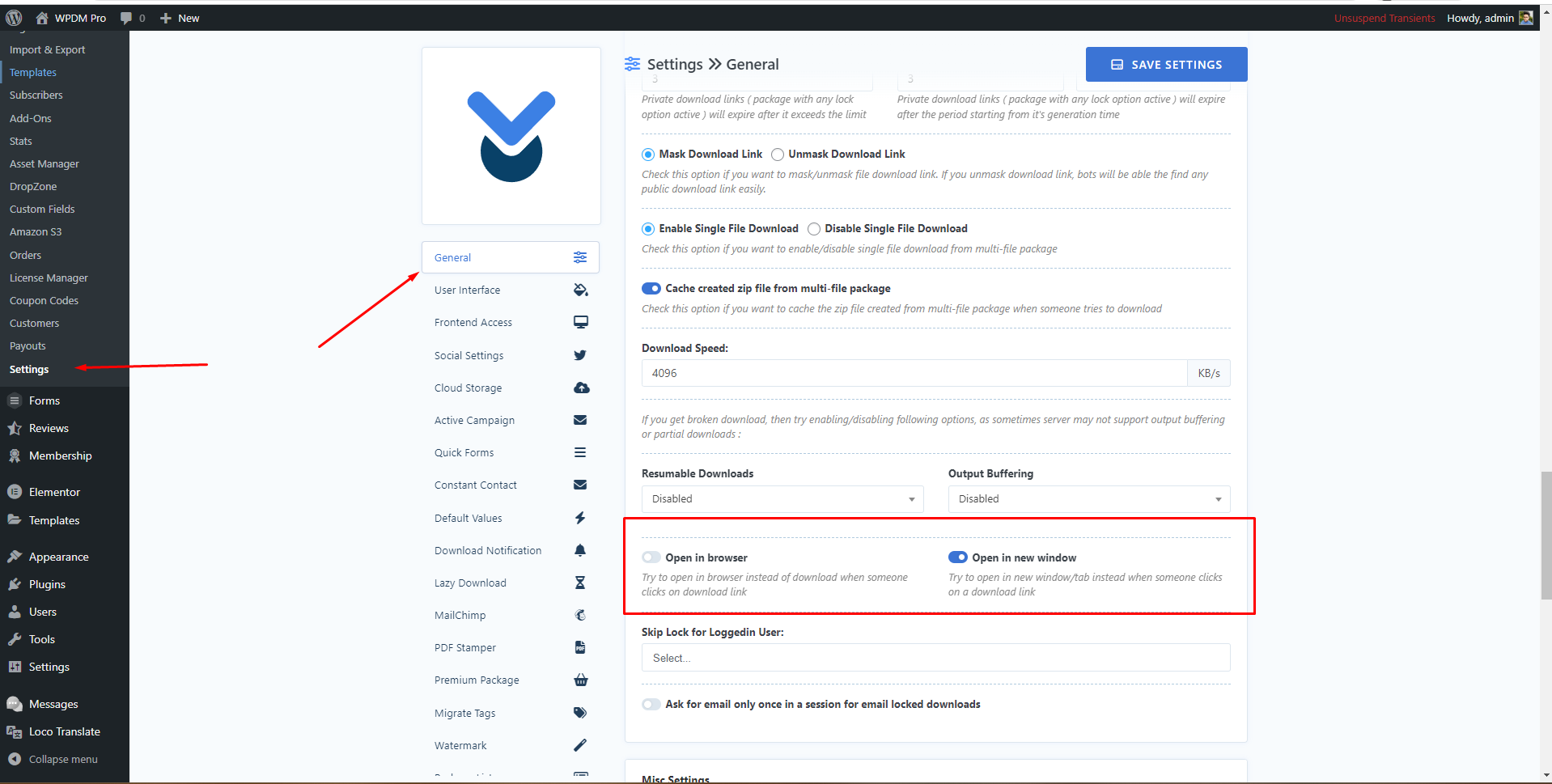Viewport: 1552px width, 784px height.
Task: Click the Migrate Tags tag icon
Action: click(x=580, y=713)
